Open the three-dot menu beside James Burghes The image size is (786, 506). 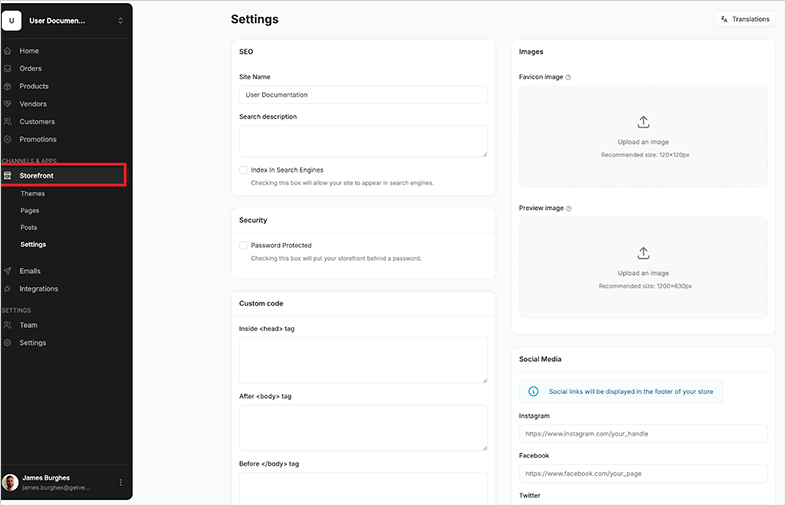(121, 482)
